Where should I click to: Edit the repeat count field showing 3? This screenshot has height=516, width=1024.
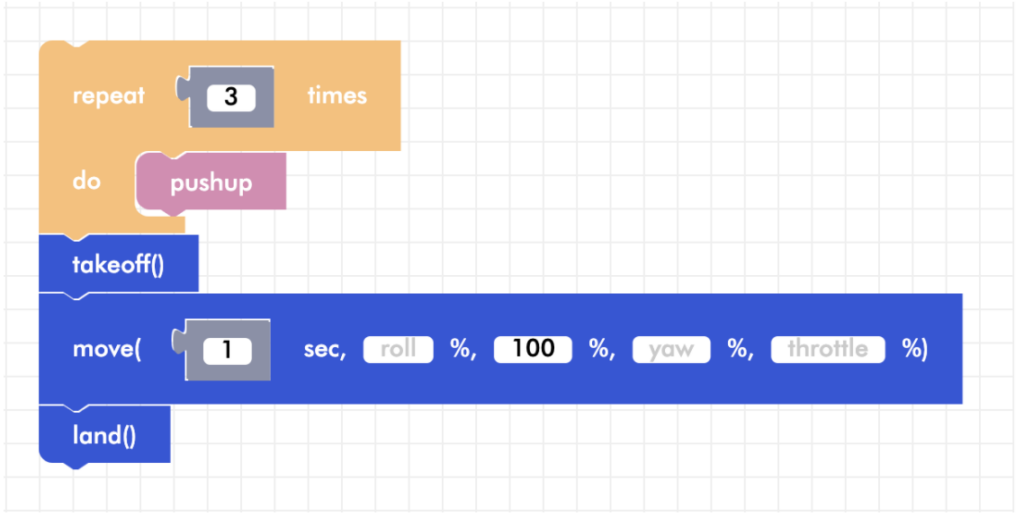pyautogui.click(x=231, y=97)
